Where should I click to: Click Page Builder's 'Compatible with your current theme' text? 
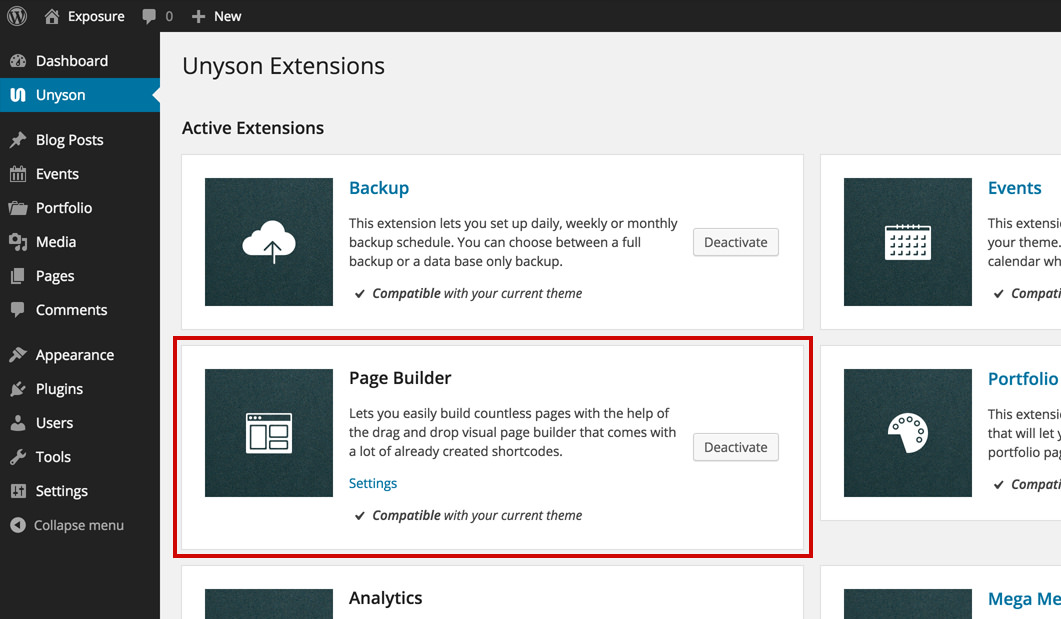click(477, 515)
